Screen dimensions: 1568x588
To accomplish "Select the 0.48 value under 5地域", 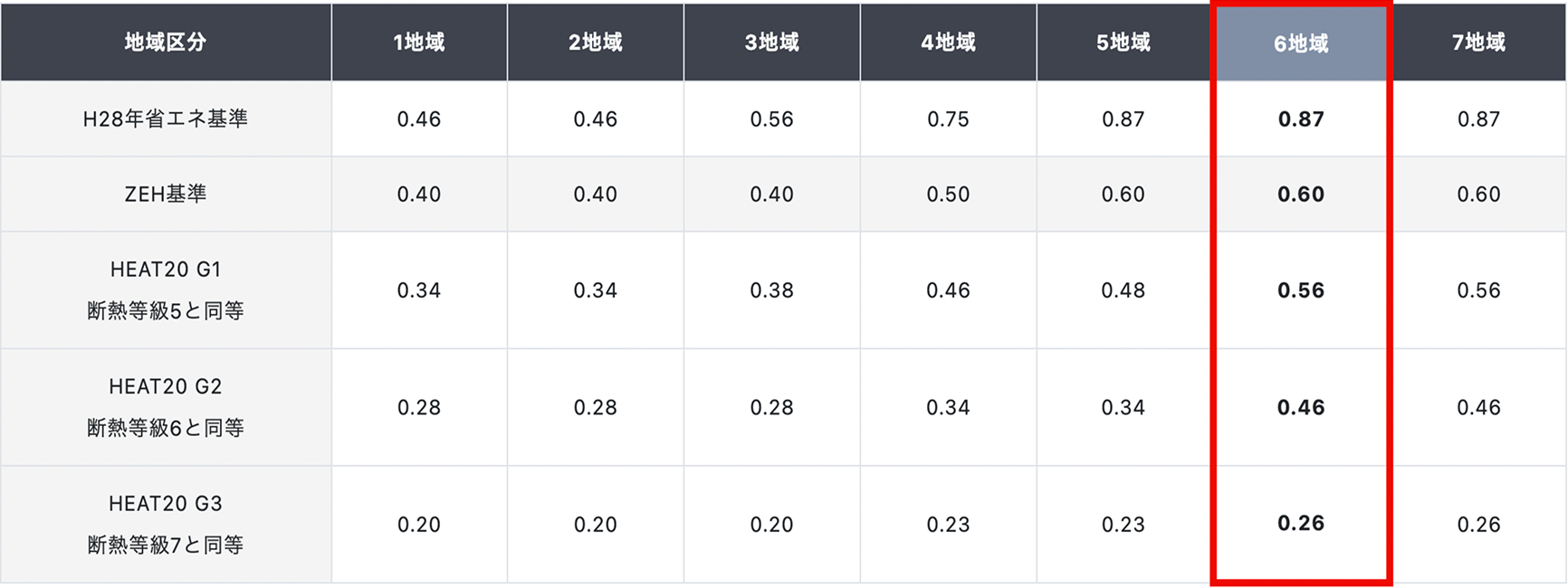I will [1123, 290].
